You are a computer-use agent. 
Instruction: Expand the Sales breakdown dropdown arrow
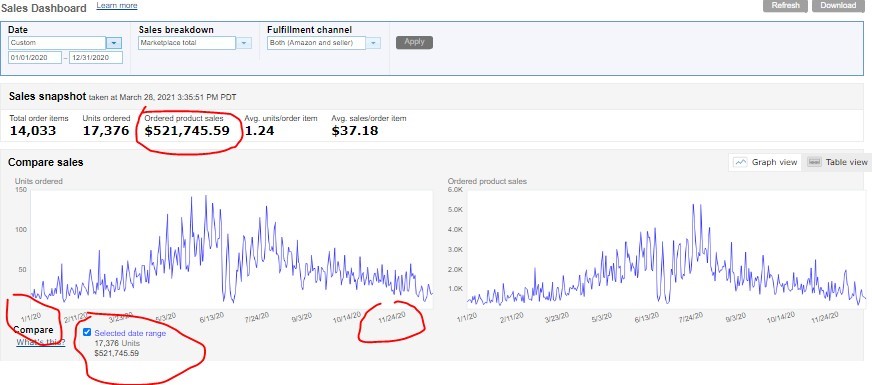(x=244, y=43)
